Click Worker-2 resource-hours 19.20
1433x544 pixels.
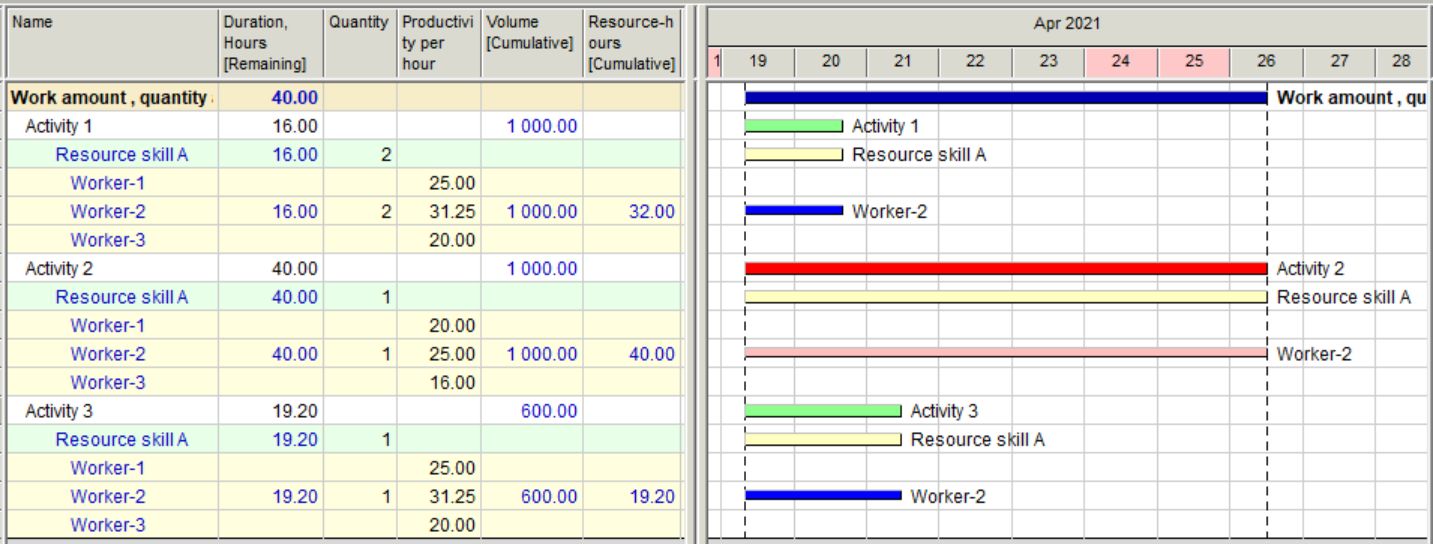pyautogui.click(x=654, y=495)
